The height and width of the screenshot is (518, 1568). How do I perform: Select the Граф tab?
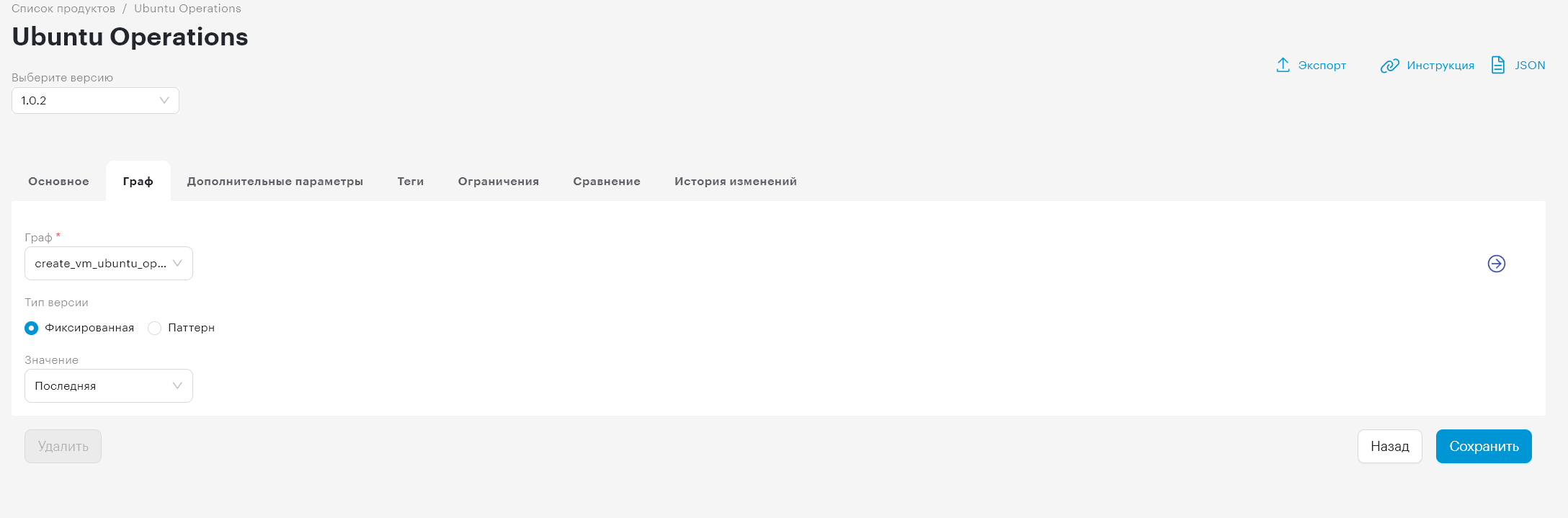point(138,182)
